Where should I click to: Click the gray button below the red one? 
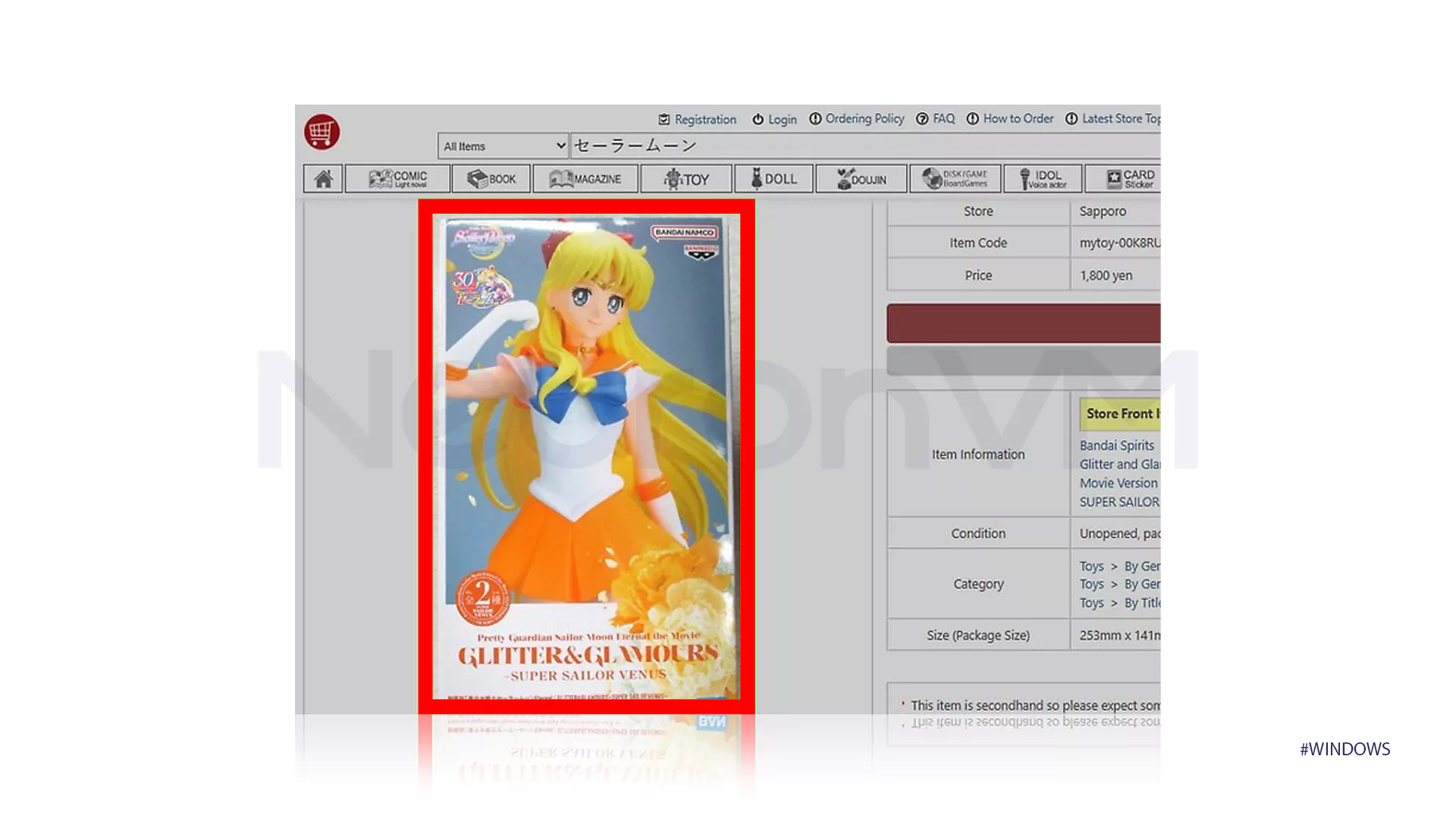coord(1024,360)
